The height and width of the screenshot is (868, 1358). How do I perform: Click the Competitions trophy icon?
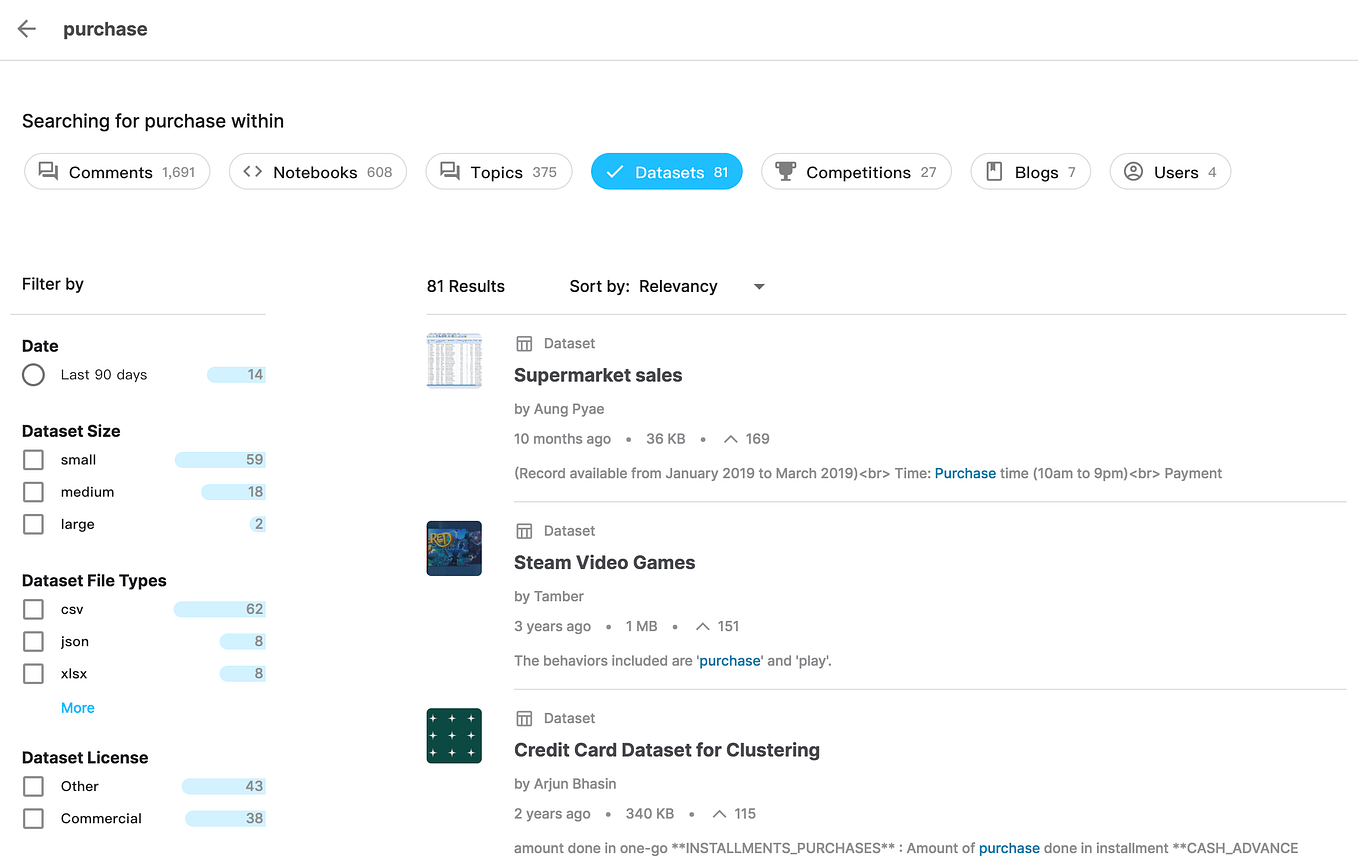(785, 172)
